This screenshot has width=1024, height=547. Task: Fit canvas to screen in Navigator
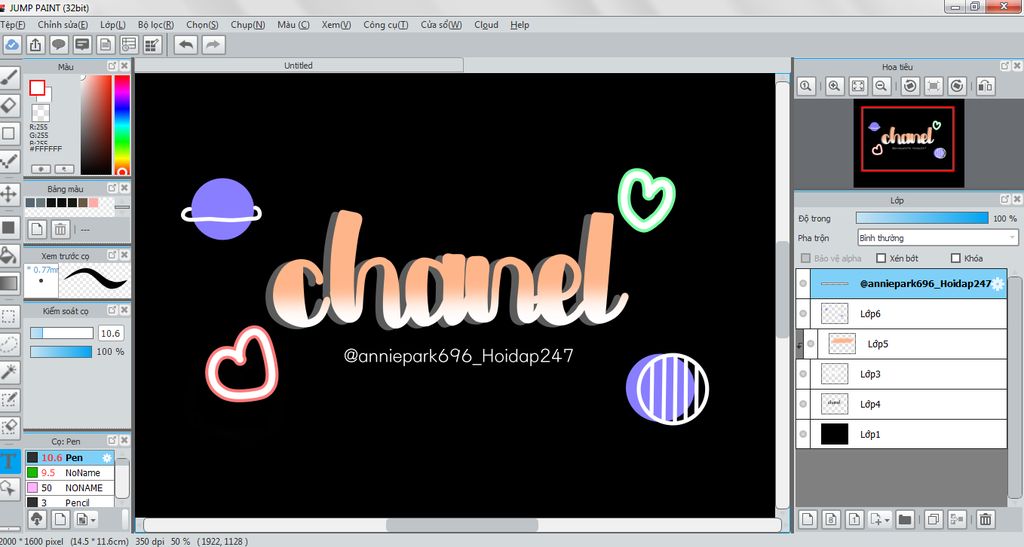pos(857,86)
